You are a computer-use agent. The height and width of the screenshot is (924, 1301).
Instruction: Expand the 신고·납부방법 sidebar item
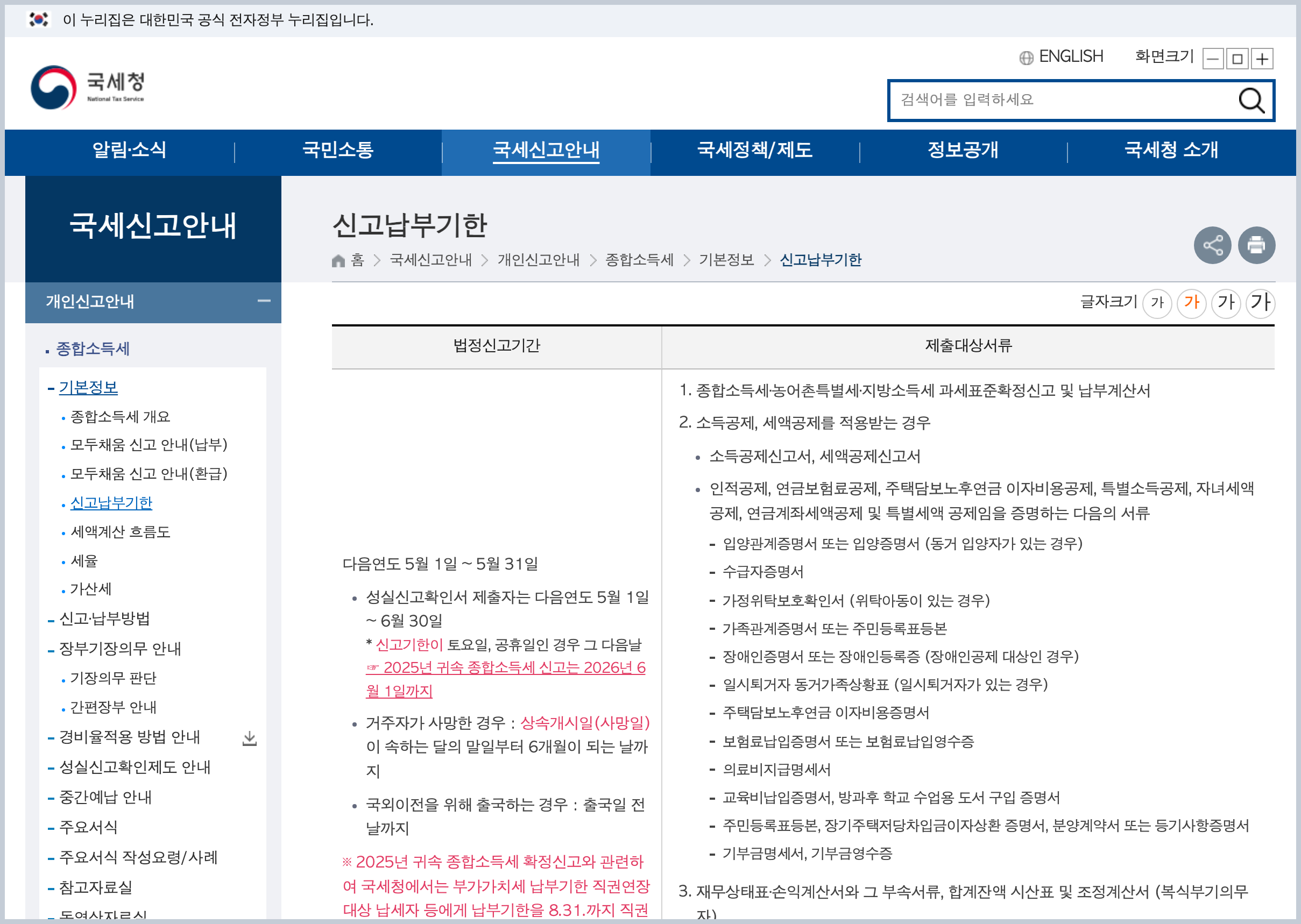tap(105, 619)
